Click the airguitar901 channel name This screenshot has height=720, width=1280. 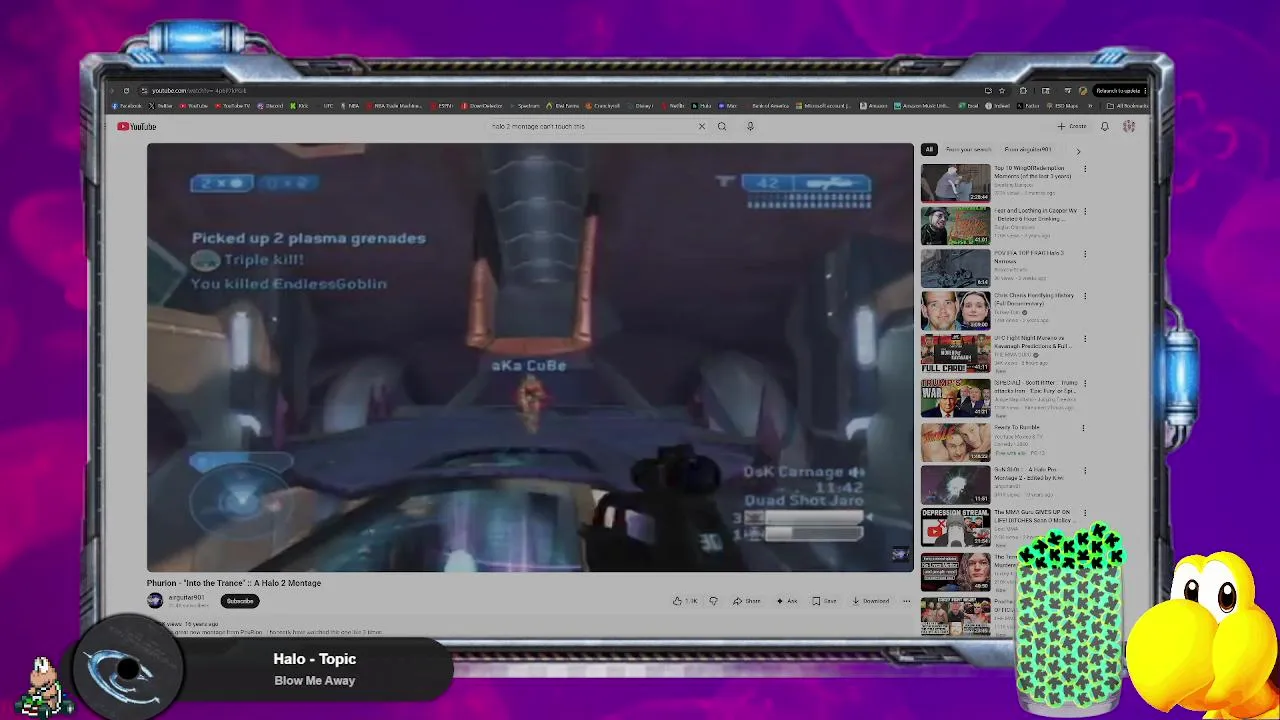(x=186, y=597)
